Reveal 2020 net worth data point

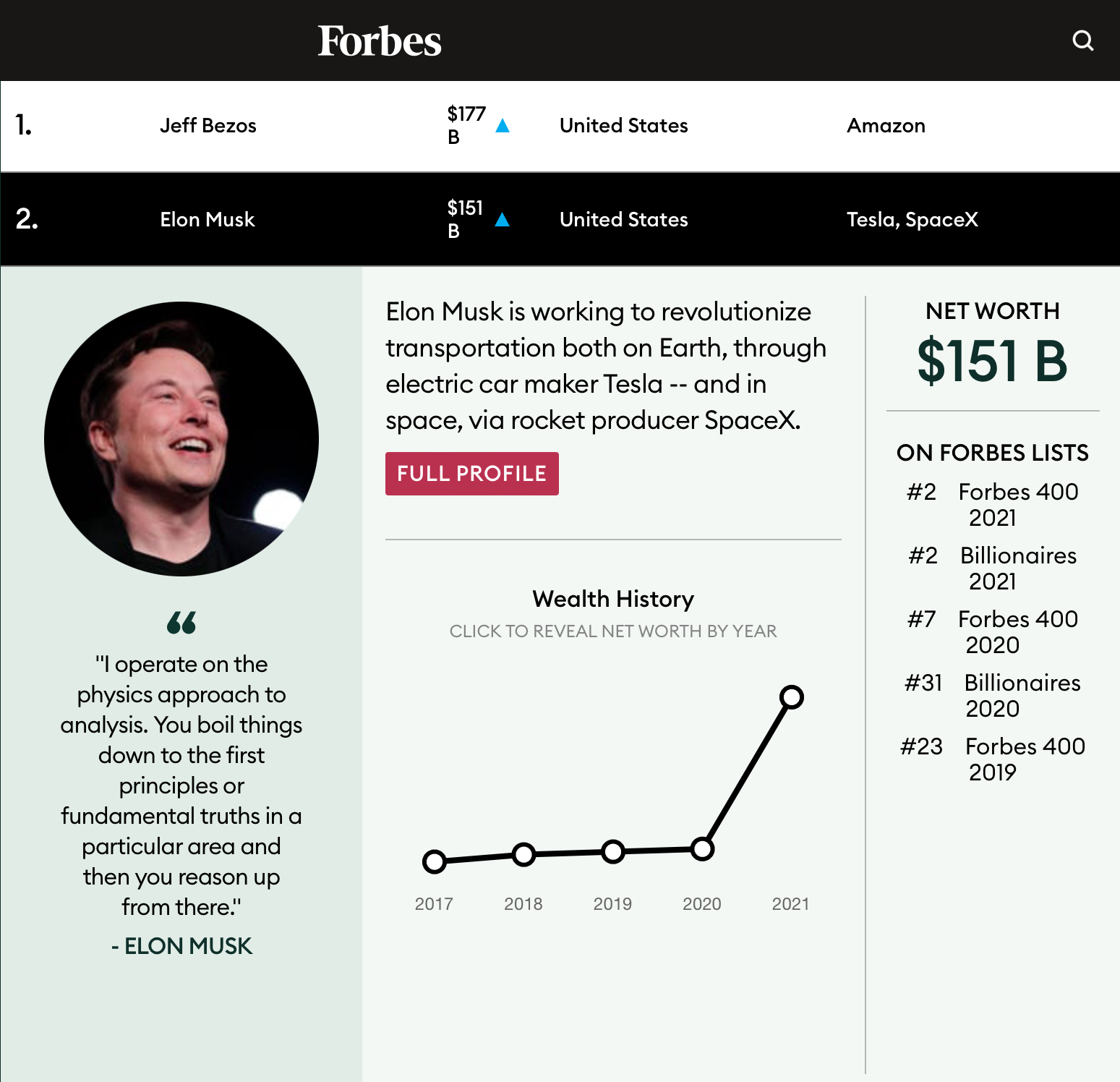[x=702, y=849]
